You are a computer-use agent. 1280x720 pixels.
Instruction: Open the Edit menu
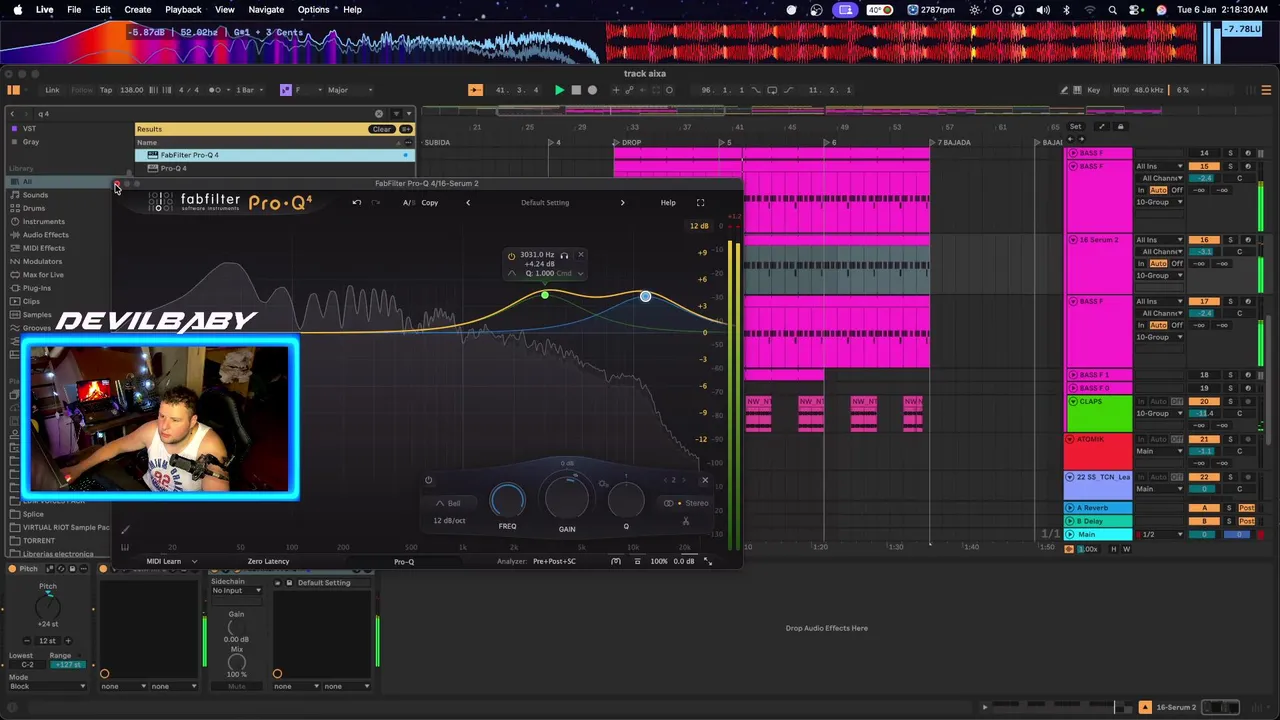103,10
